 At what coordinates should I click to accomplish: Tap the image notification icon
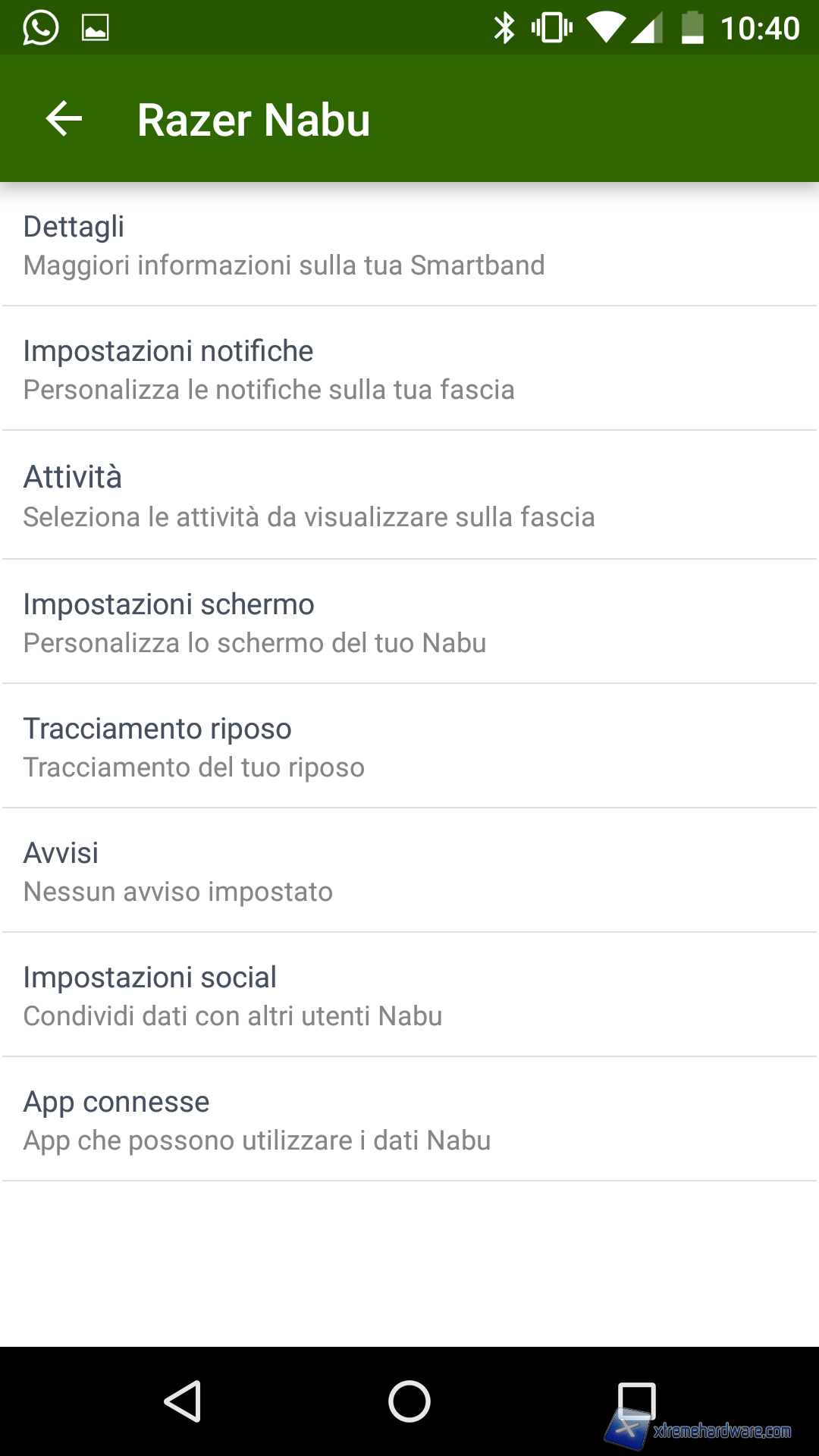[96, 28]
